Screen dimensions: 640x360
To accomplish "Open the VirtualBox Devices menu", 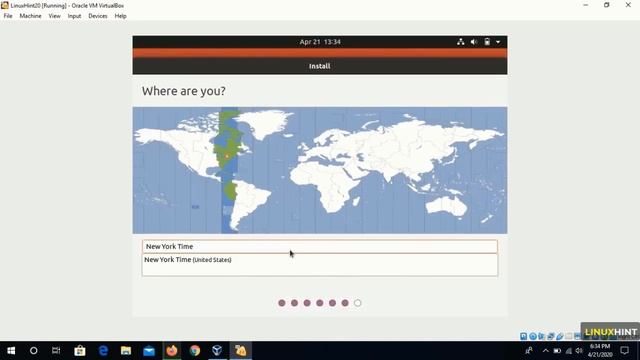I will (x=98, y=16).
